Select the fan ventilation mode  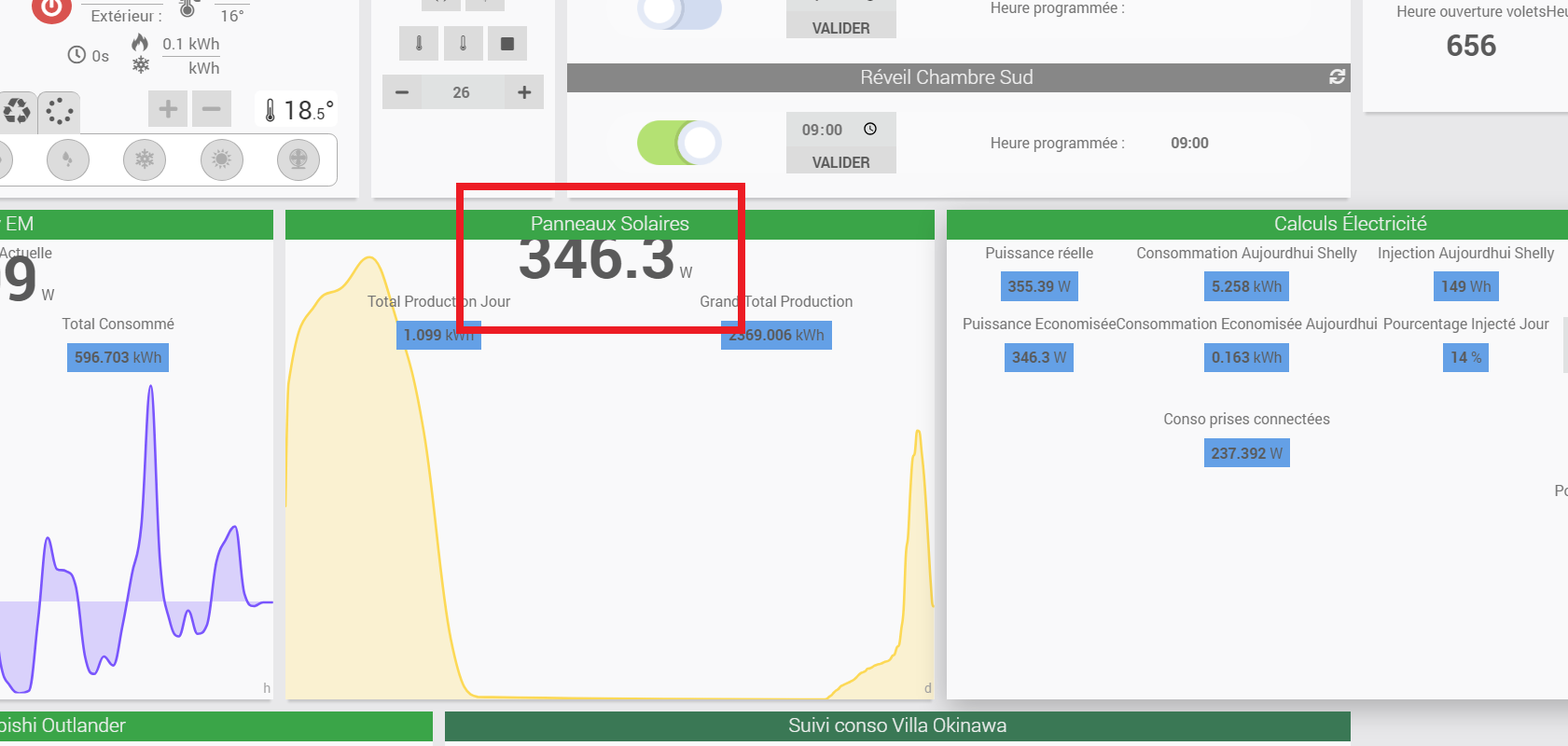(x=298, y=159)
